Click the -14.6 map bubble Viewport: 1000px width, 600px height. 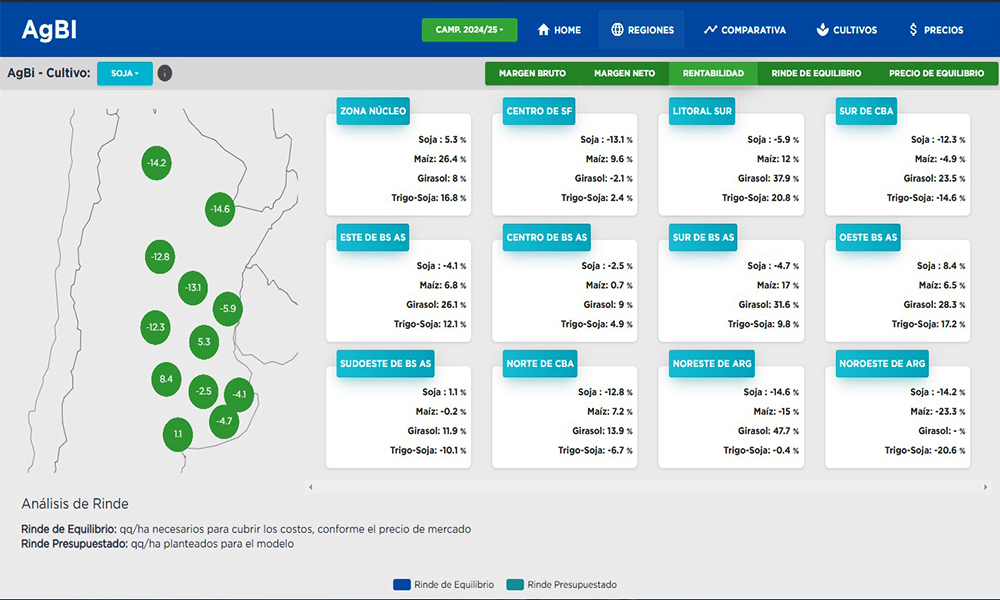point(219,209)
